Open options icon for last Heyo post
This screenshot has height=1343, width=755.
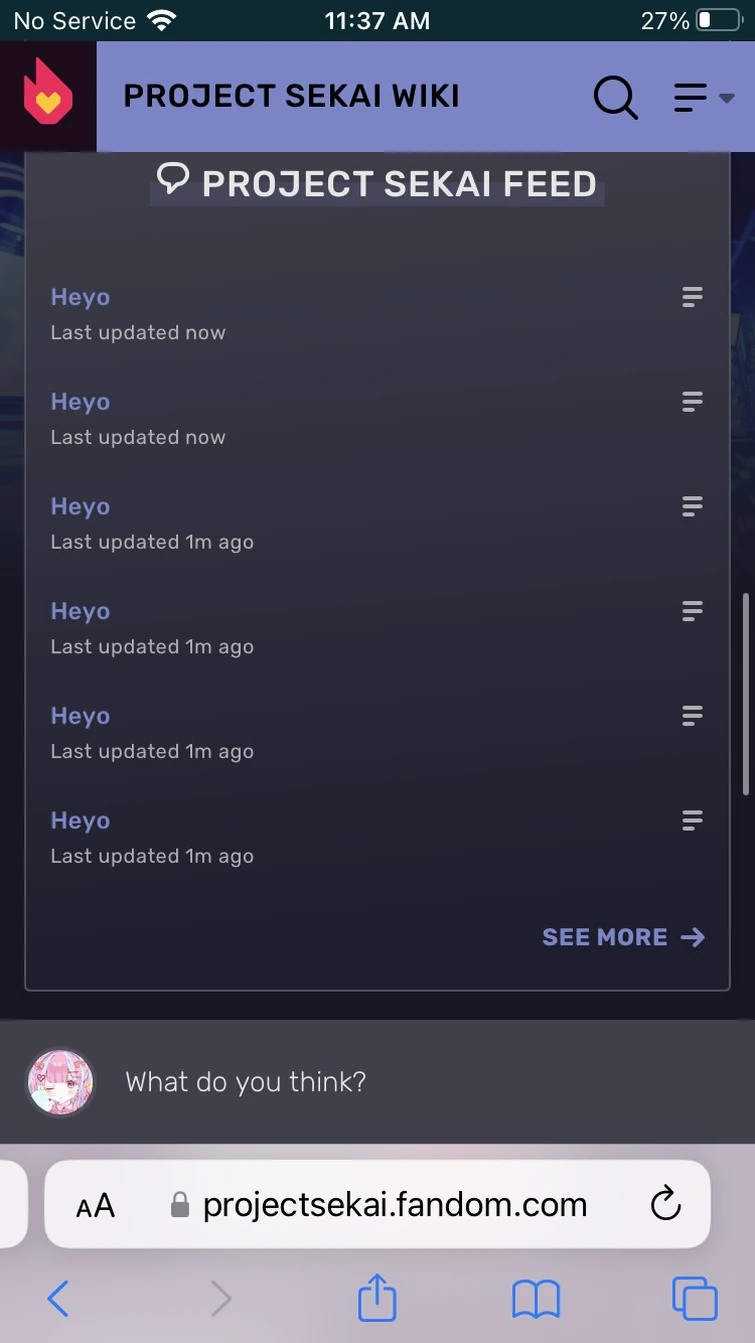(x=692, y=821)
